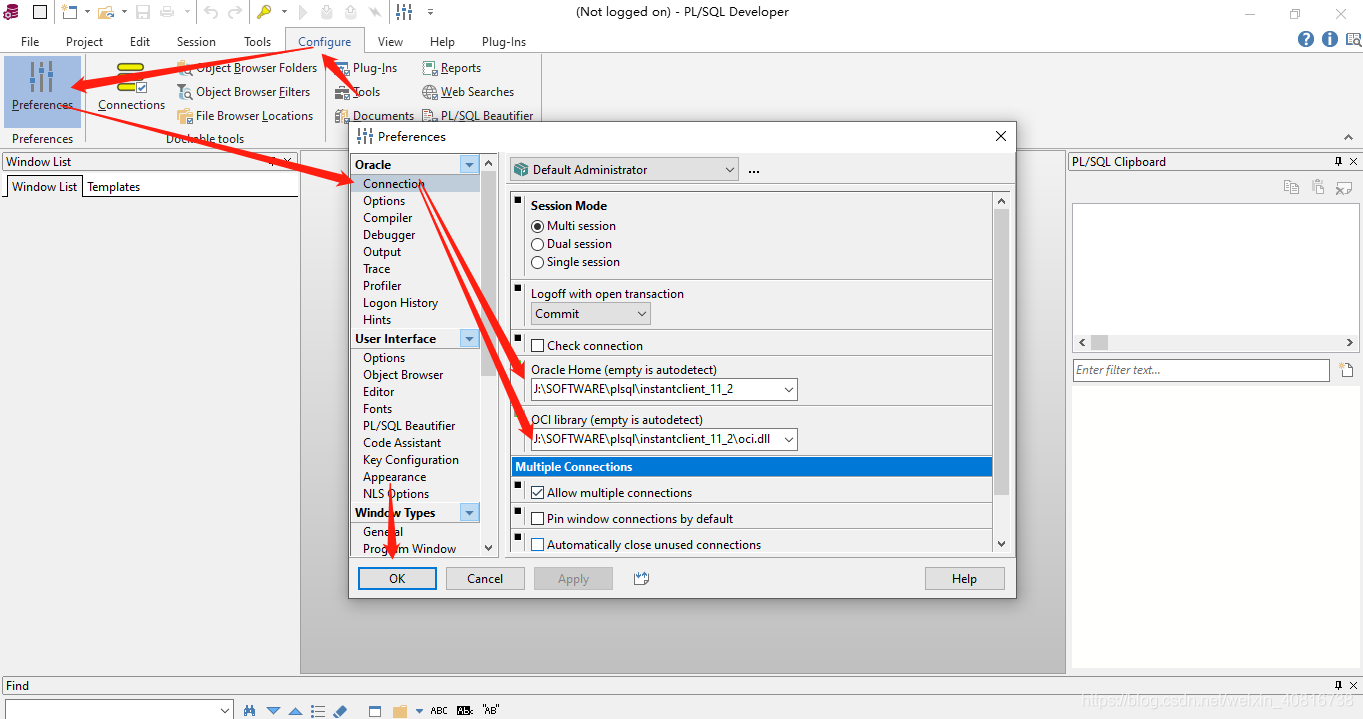Click the help question mark icon
The height and width of the screenshot is (719, 1363).
pyautogui.click(x=1306, y=39)
